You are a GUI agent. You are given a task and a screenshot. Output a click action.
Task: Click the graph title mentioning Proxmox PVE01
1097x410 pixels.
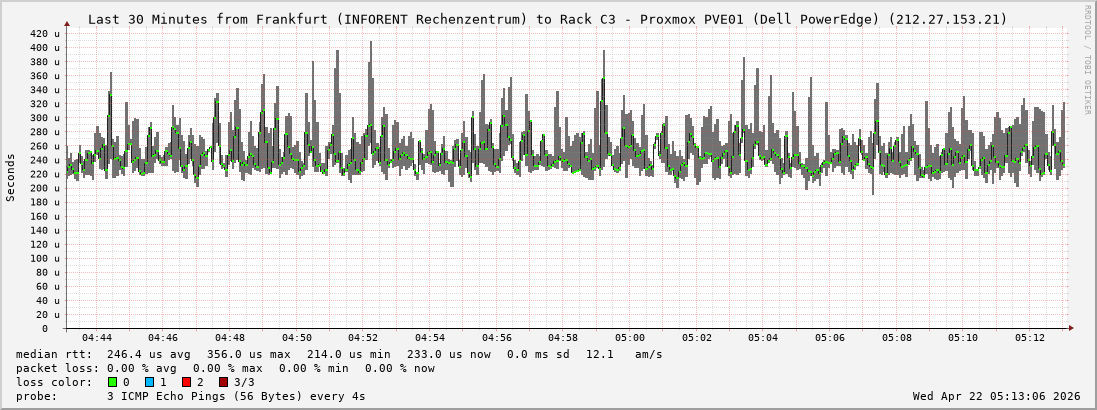547,19
